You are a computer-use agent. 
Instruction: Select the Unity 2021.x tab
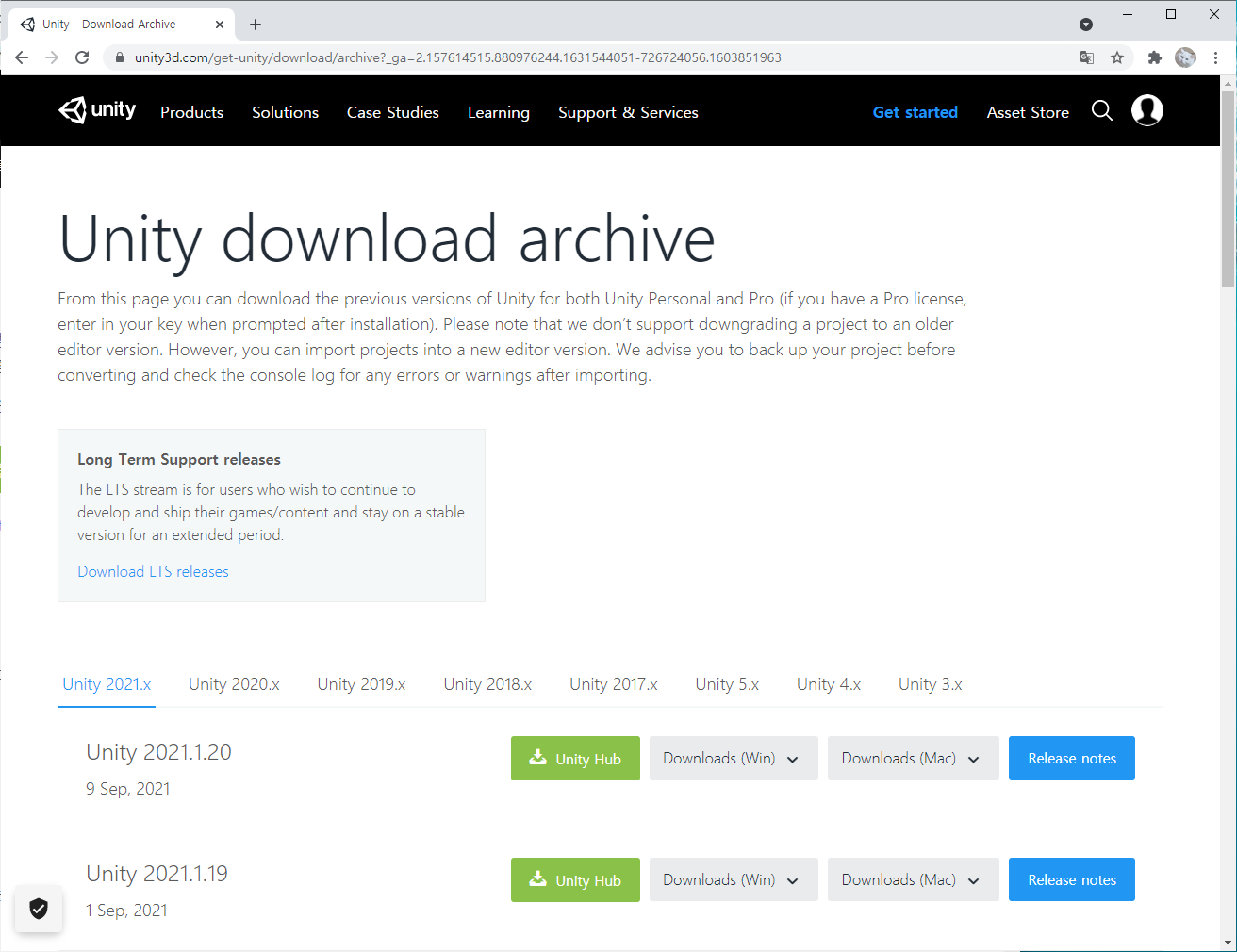pyautogui.click(x=107, y=684)
